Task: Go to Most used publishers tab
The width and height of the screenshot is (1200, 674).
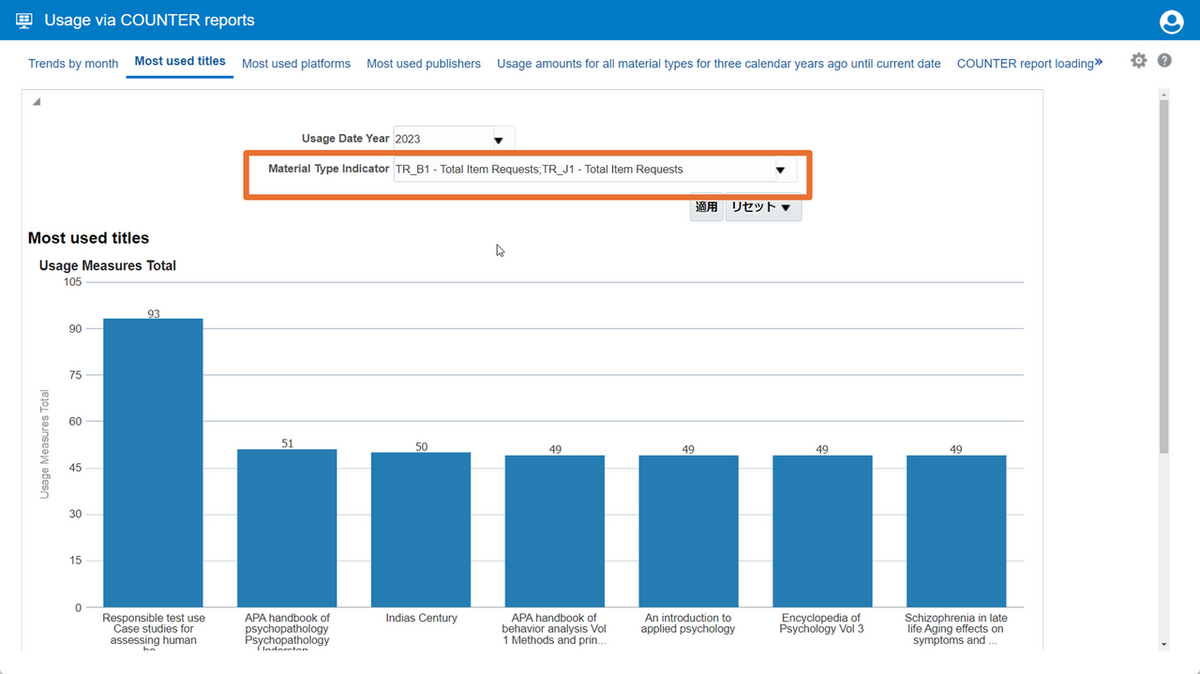Action: [x=423, y=63]
